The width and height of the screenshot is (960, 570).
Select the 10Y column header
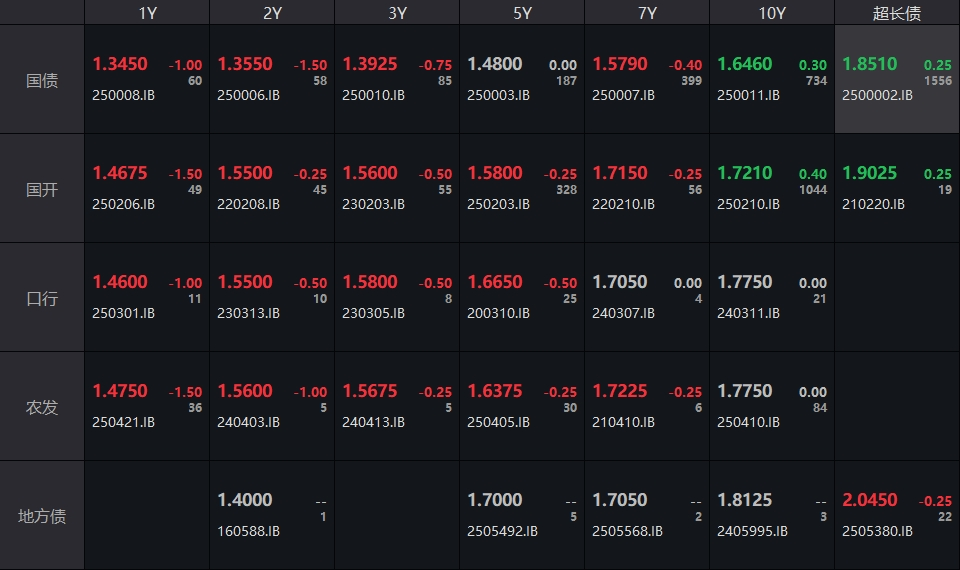771,13
